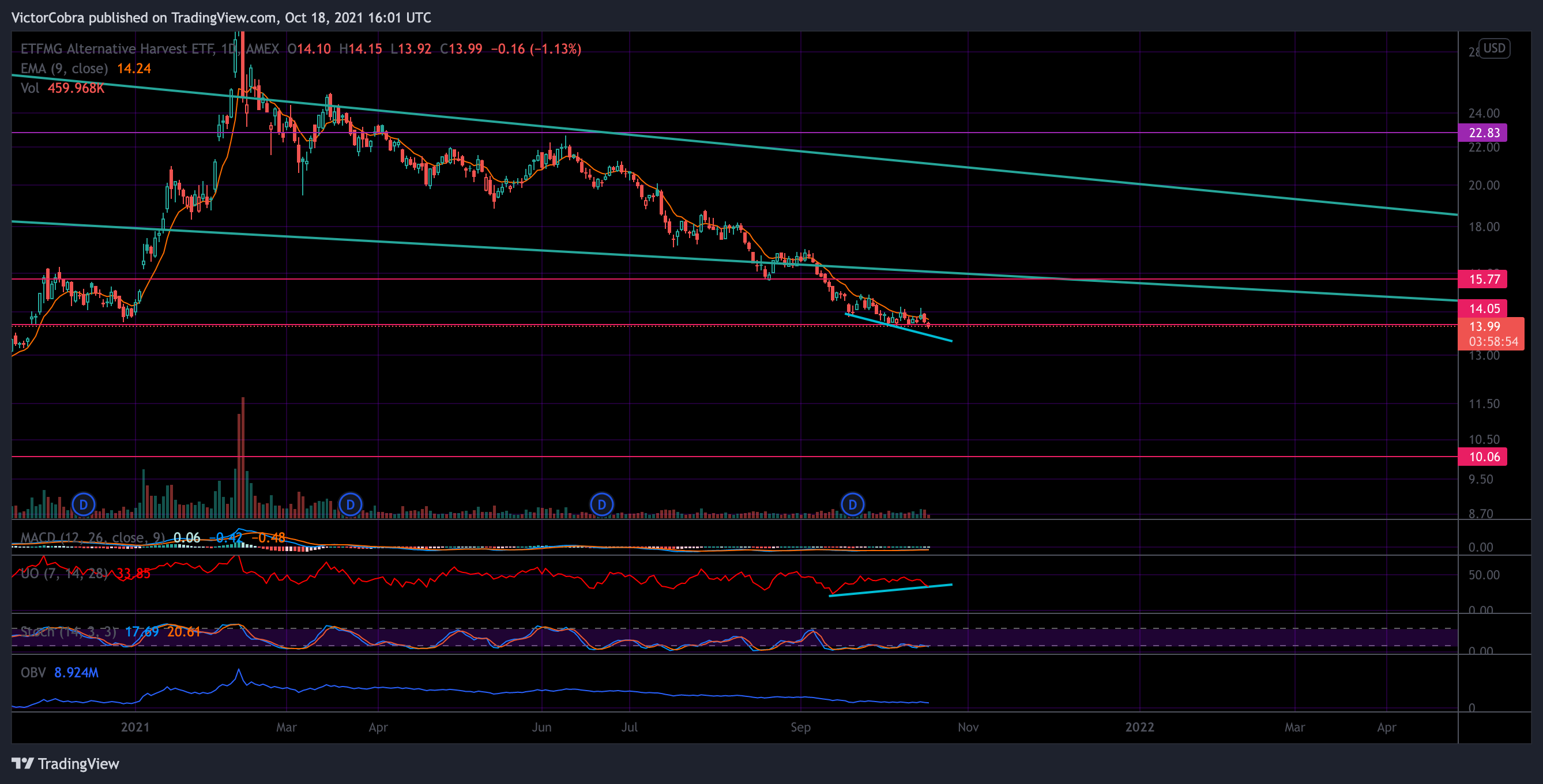Screen dimensions: 1543x784
Task: Click the dividend marker near mid-March
Action: (351, 505)
